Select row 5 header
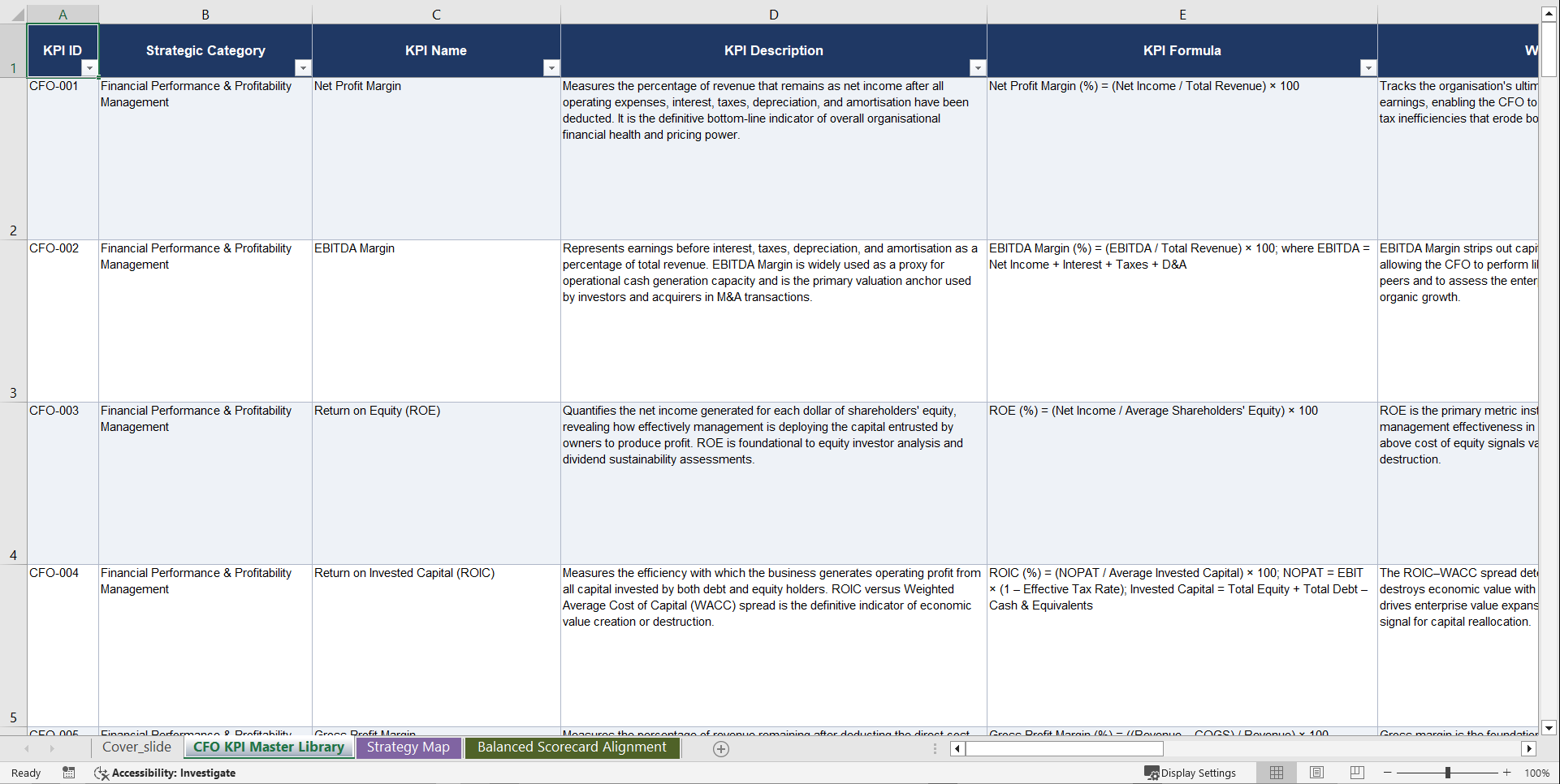Image resolution: width=1560 pixels, height=784 pixels. click(13, 645)
